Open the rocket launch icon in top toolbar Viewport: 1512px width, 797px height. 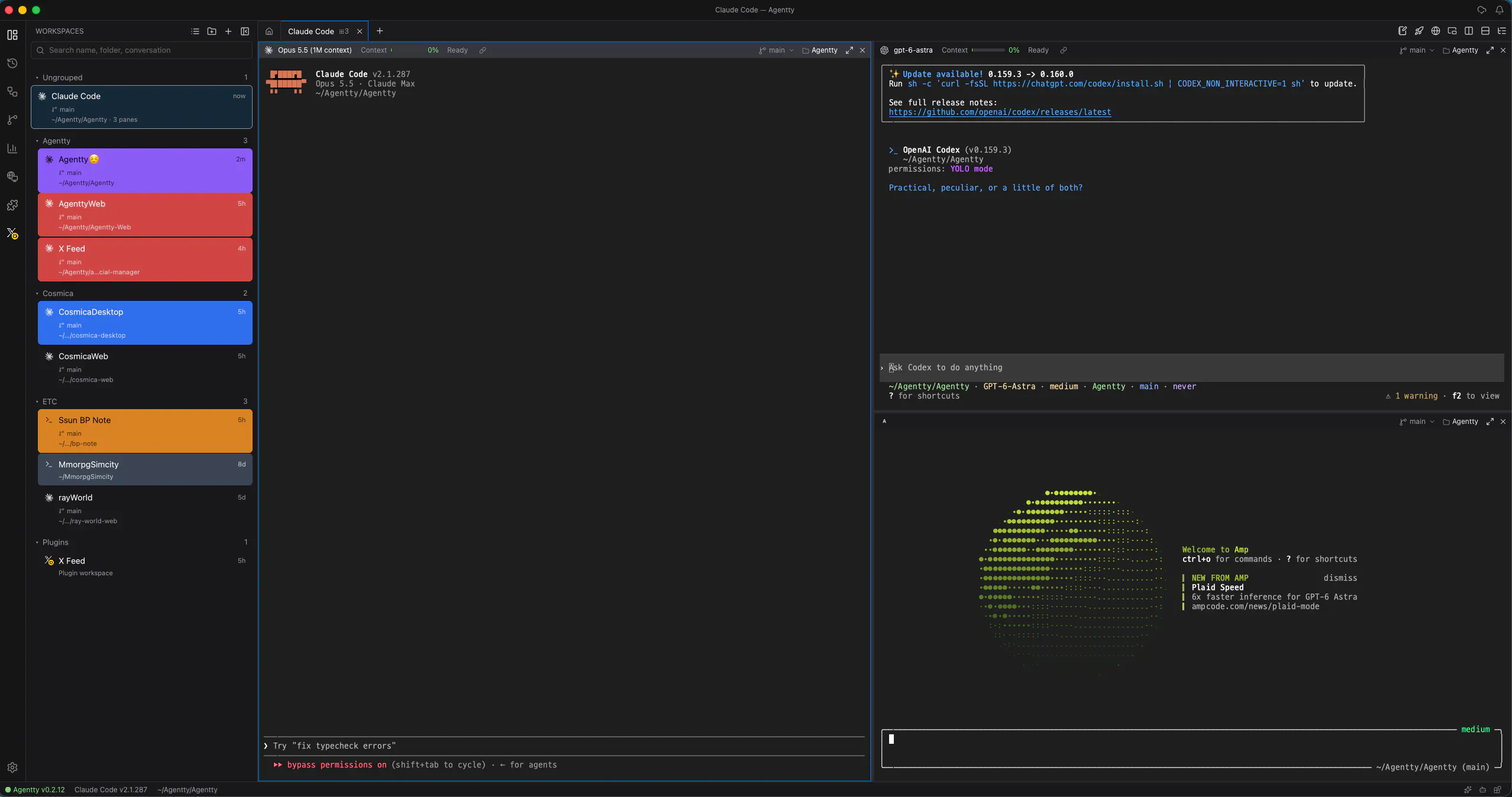point(1419,31)
